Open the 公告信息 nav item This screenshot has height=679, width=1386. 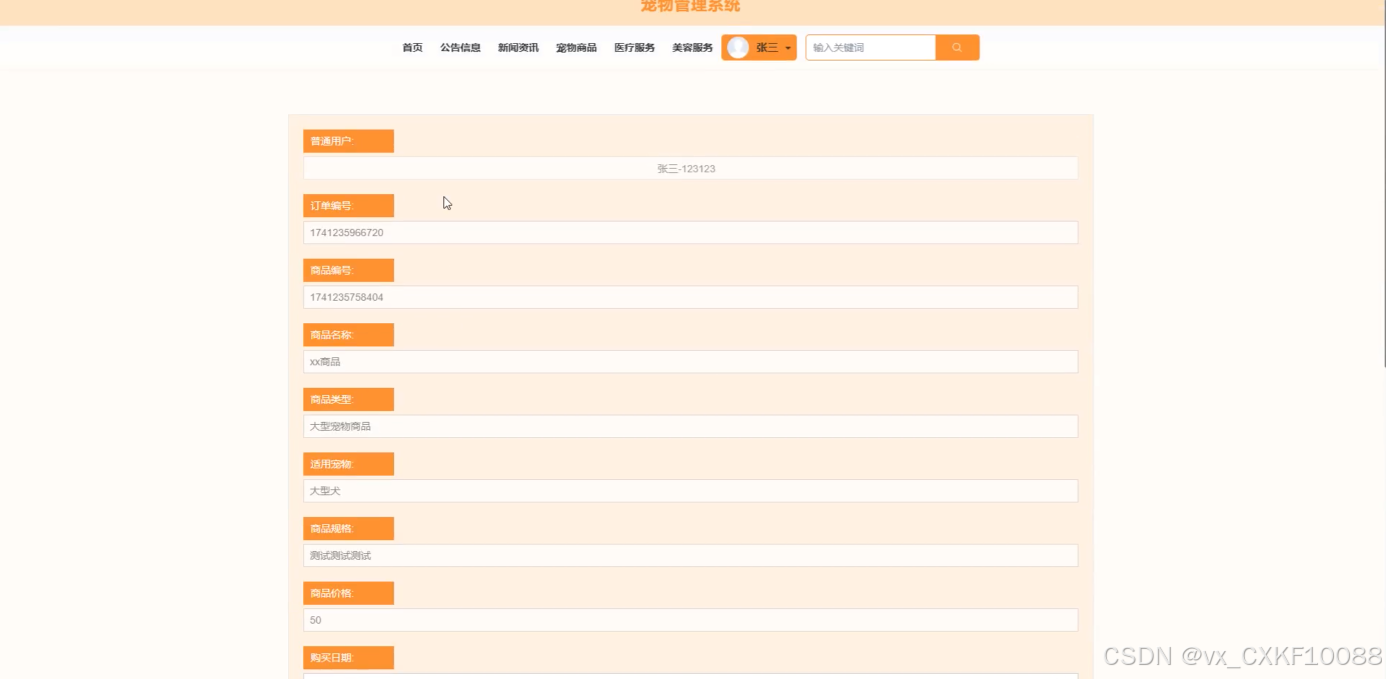[460, 47]
